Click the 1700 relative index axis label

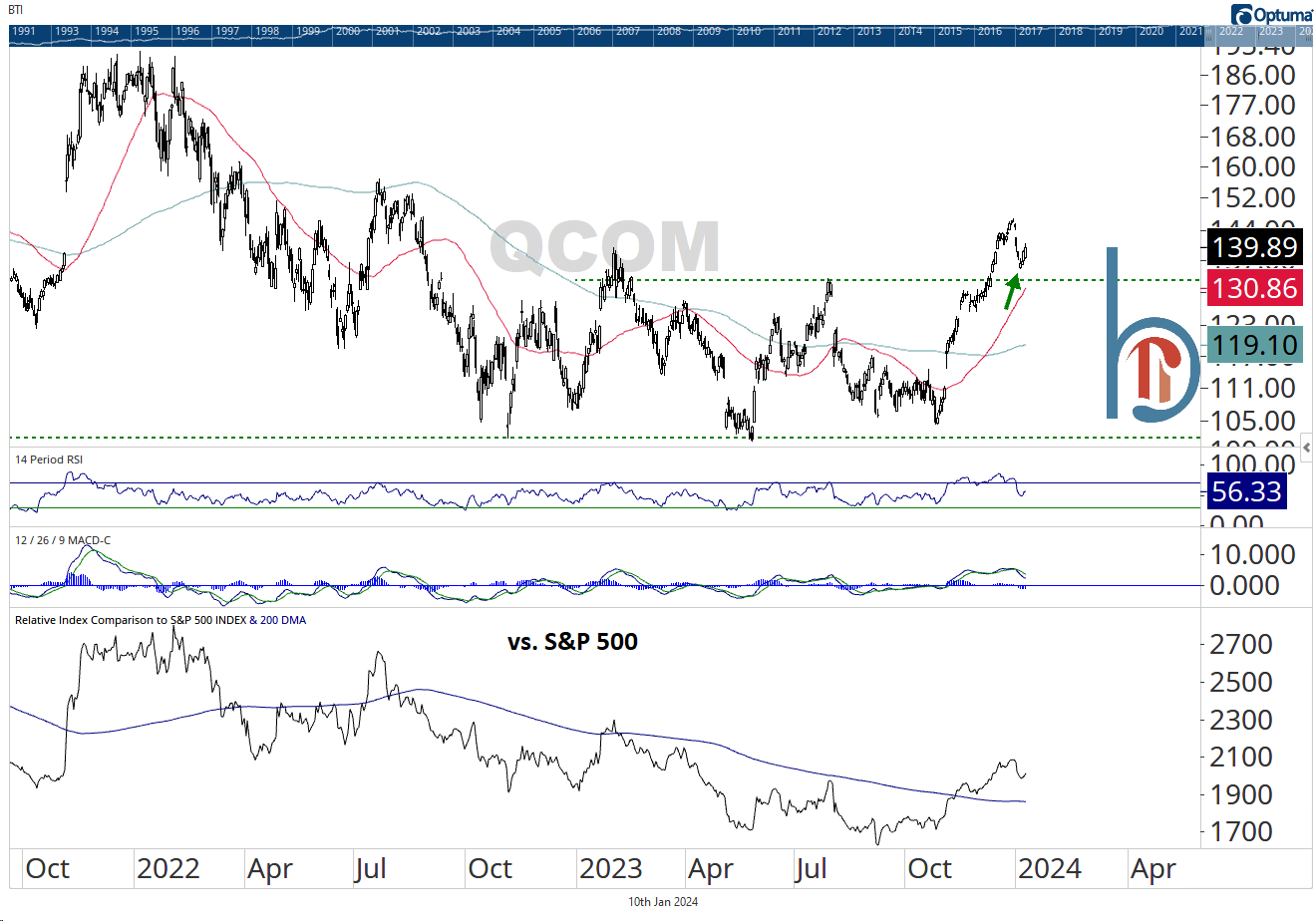pos(1241,831)
